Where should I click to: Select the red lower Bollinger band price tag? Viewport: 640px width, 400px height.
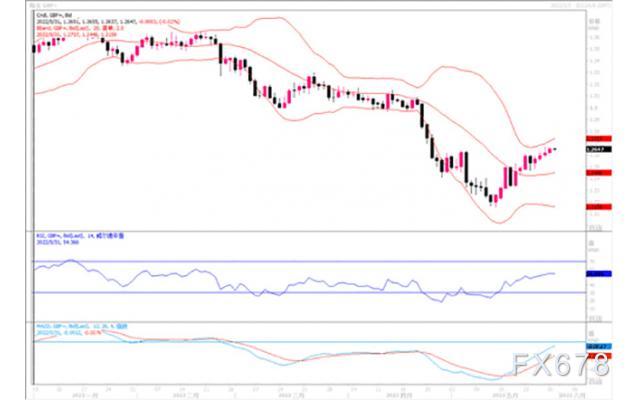599,207
